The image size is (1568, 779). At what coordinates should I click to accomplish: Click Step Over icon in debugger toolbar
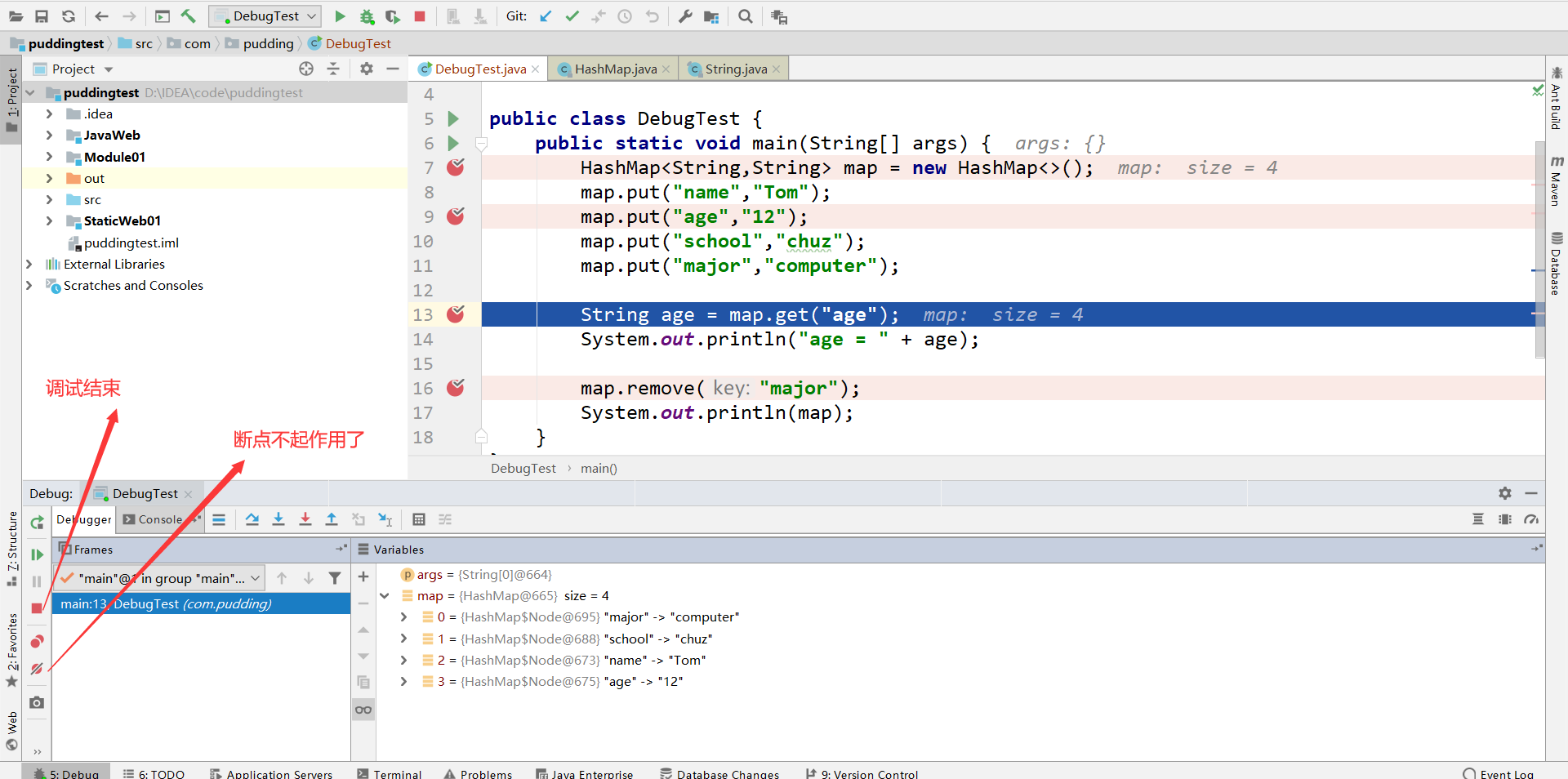pos(252,519)
